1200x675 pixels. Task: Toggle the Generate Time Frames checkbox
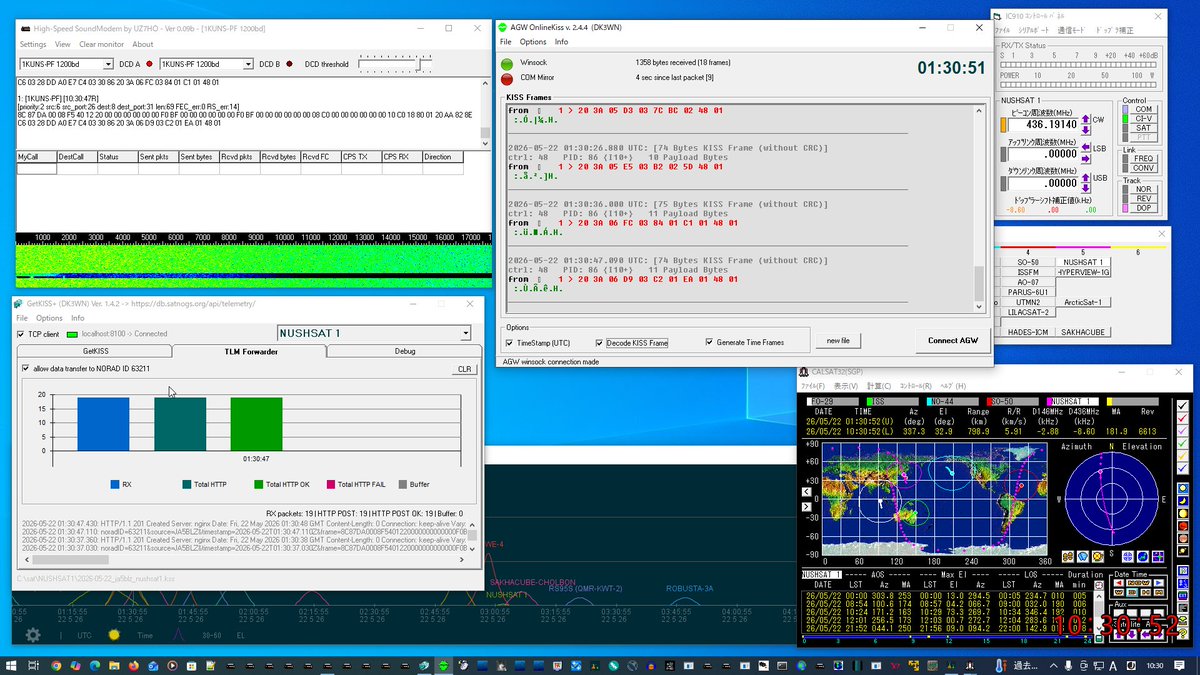click(710, 342)
